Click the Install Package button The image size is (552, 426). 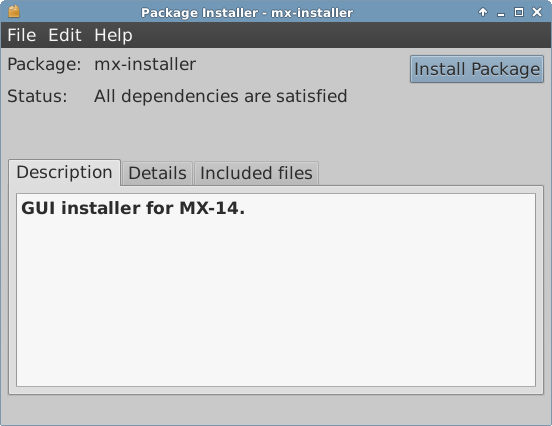tap(477, 69)
